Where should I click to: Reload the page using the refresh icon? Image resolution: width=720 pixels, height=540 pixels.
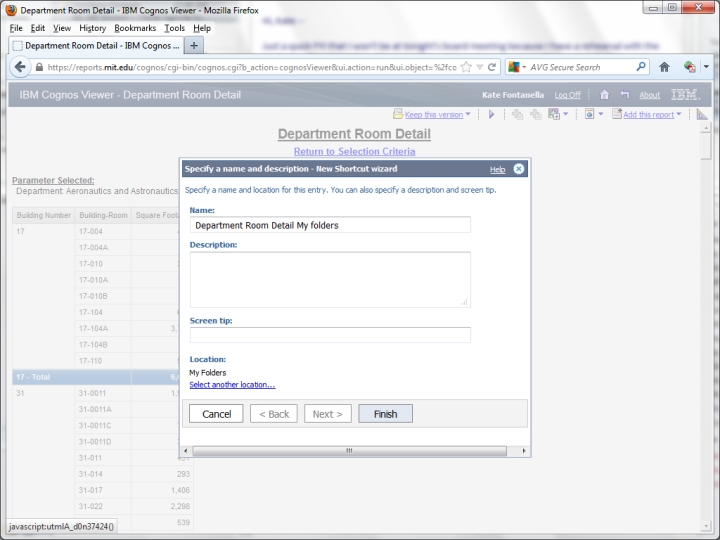[x=492, y=67]
